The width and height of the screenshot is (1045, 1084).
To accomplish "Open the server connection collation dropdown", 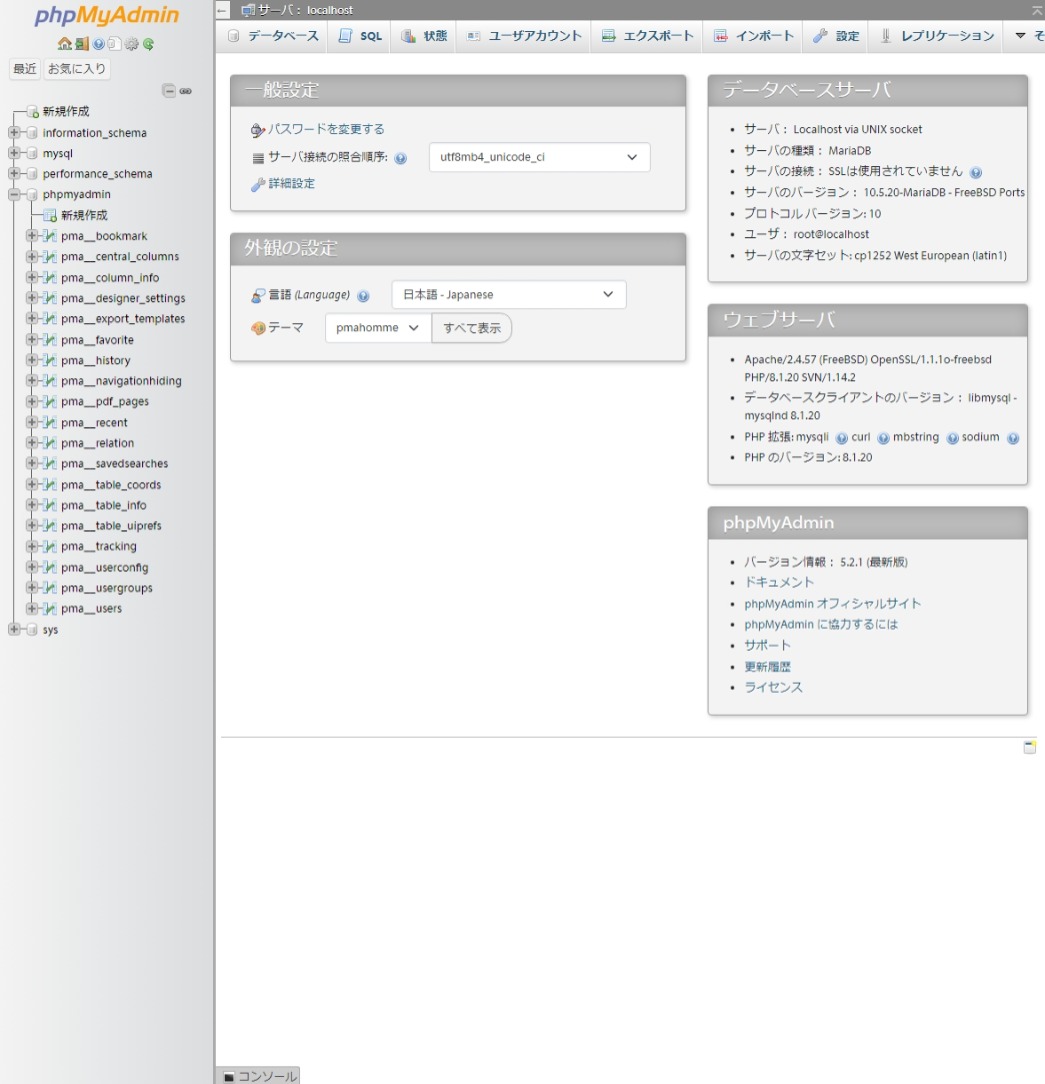I will pos(539,157).
